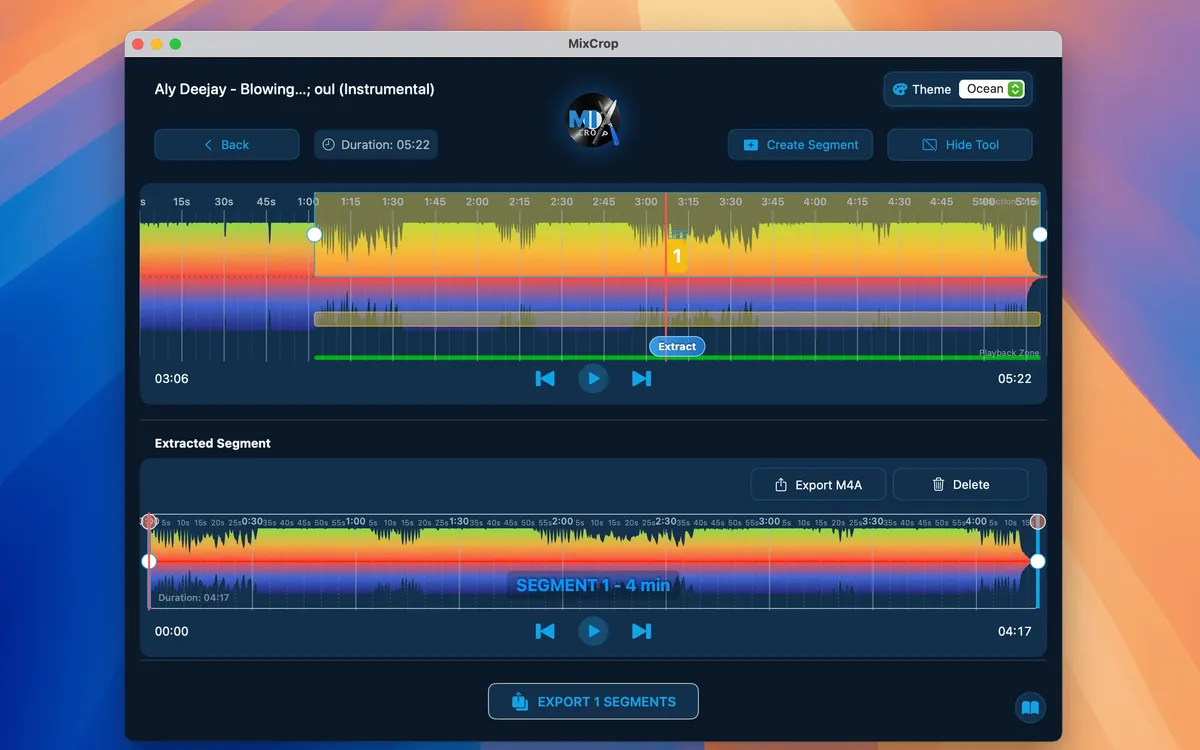Select segment marker 1 on waveform
1200x750 pixels.
[677, 257]
